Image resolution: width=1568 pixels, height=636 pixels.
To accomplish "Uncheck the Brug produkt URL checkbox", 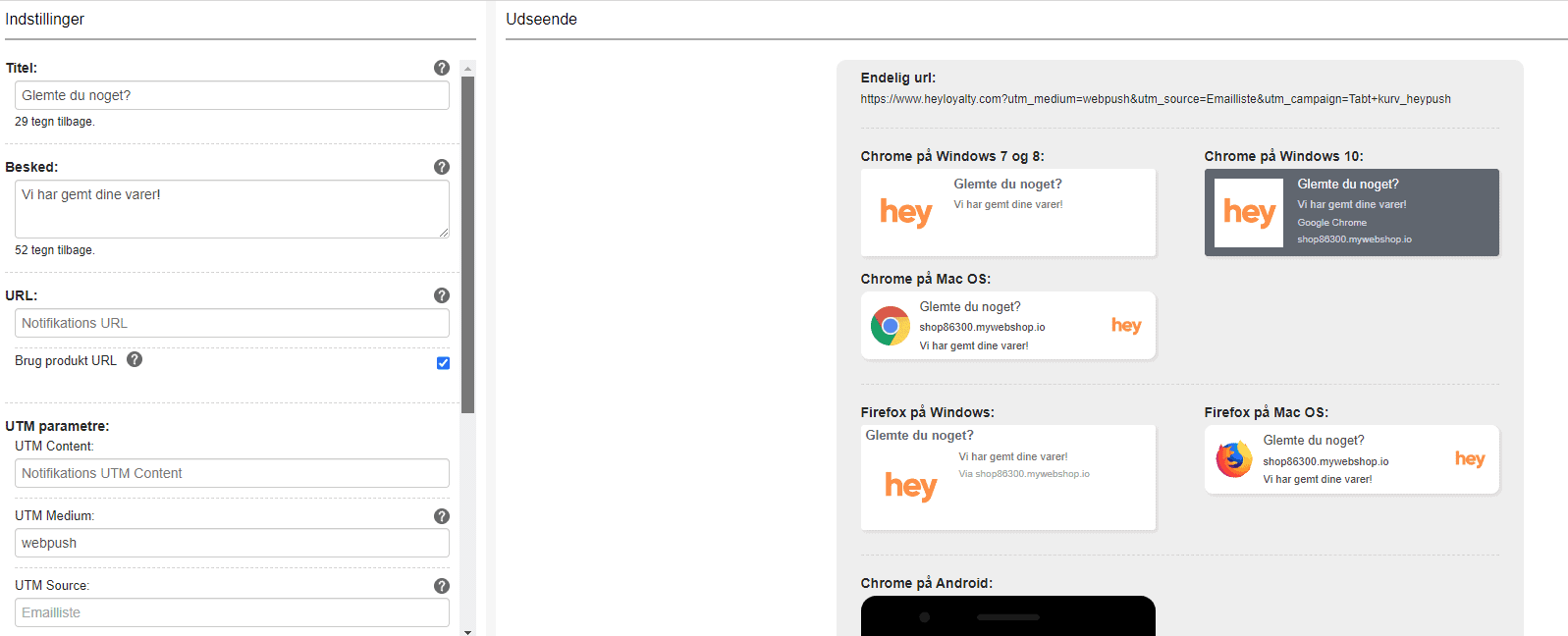I will click(443, 363).
